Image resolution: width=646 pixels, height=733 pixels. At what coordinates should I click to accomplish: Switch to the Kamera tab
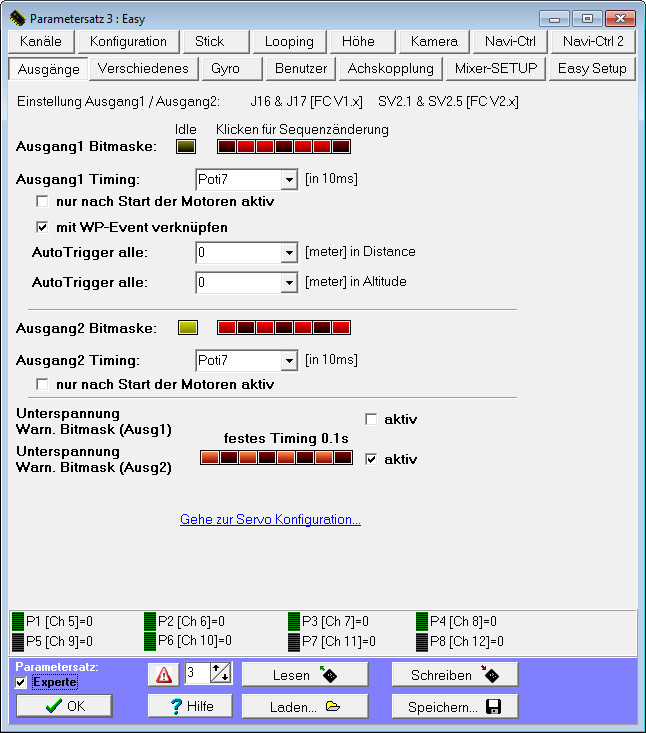pyautogui.click(x=434, y=41)
